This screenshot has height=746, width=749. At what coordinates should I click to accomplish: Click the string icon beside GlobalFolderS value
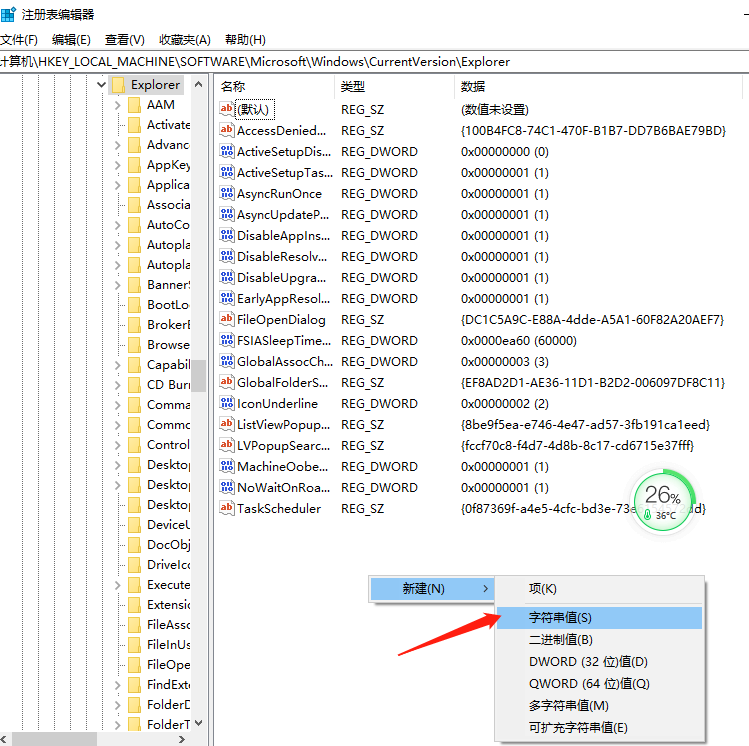point(226,383)
